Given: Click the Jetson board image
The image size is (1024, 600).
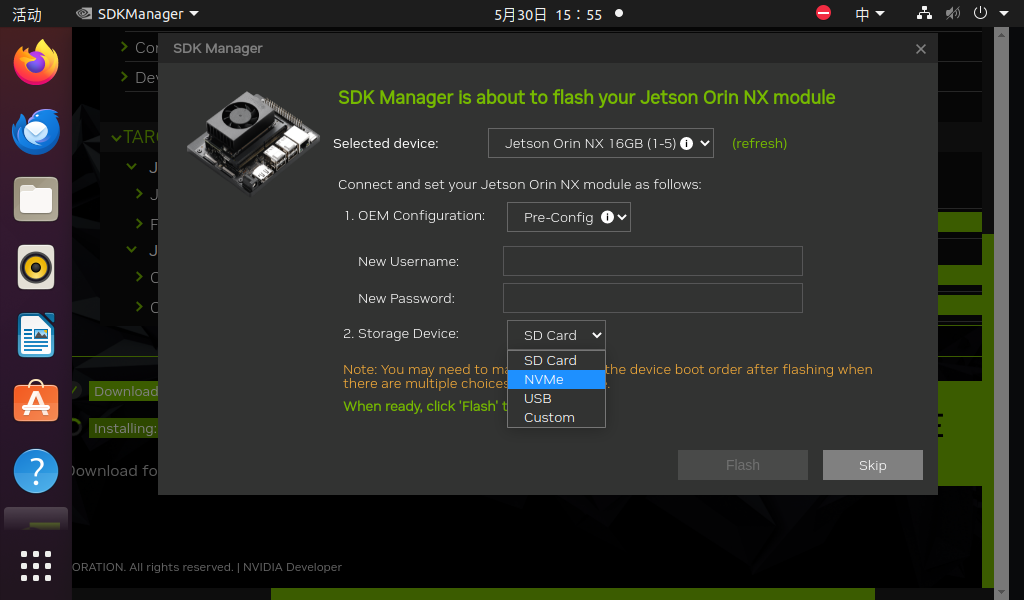Looking at the screenshot, I should point(253,143).
